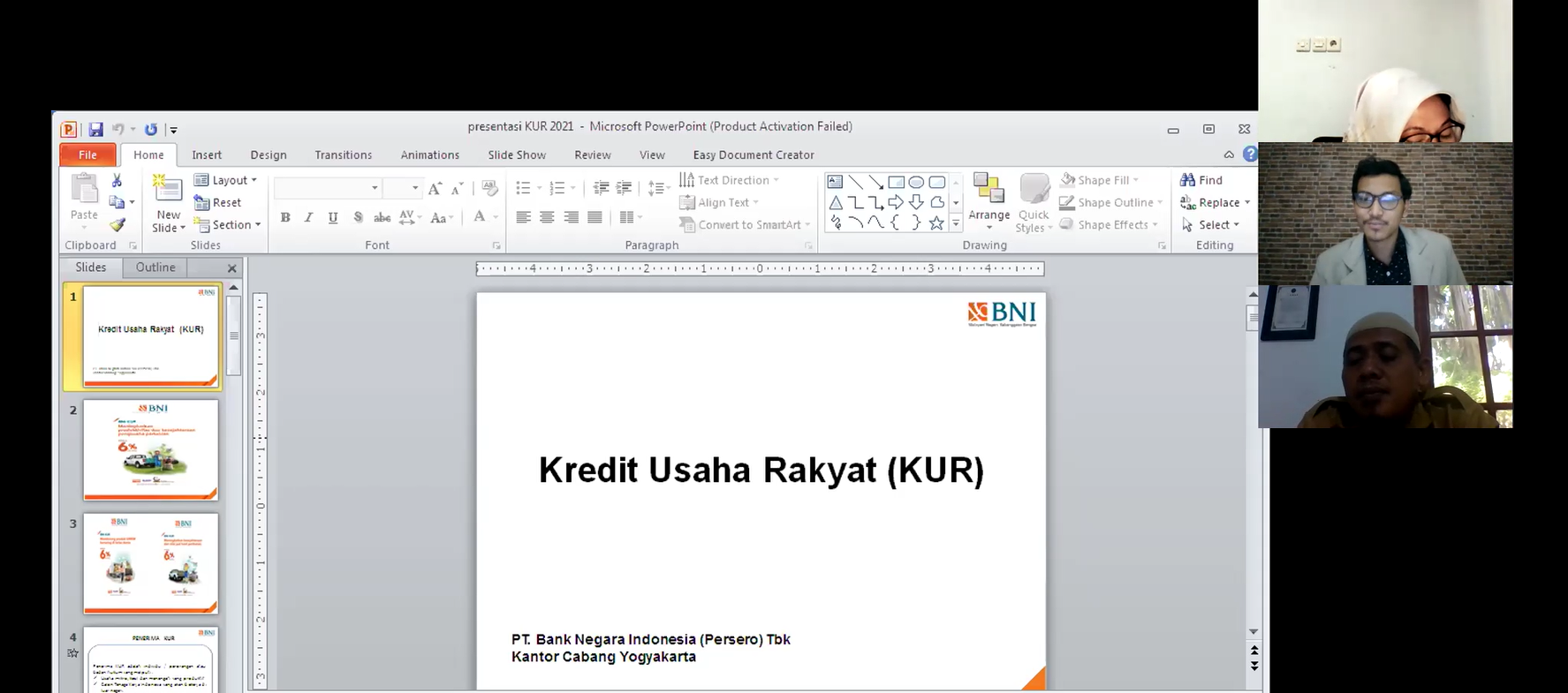
Task: Switch to the Slide Show tab
Action: [517, 154]
